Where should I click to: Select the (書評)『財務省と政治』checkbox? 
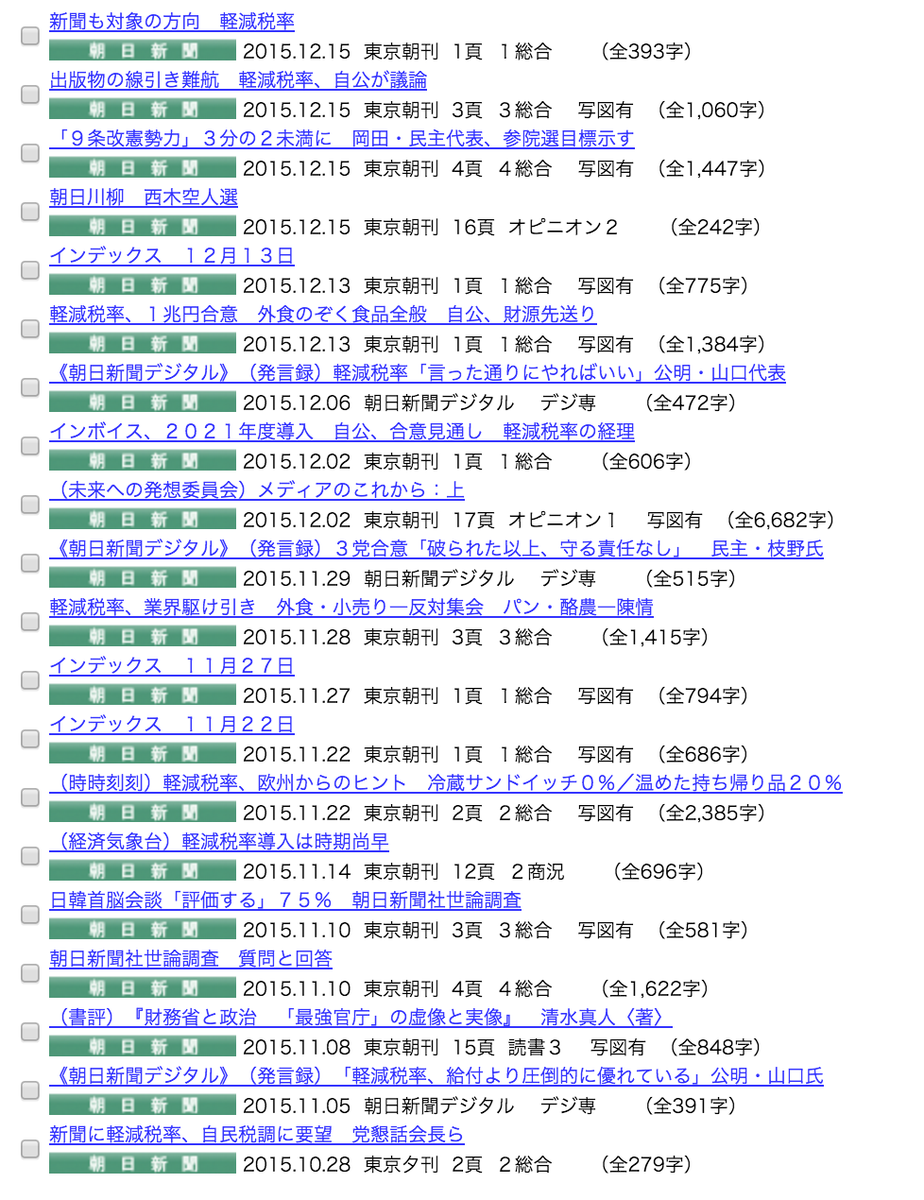pos(30,1031)
